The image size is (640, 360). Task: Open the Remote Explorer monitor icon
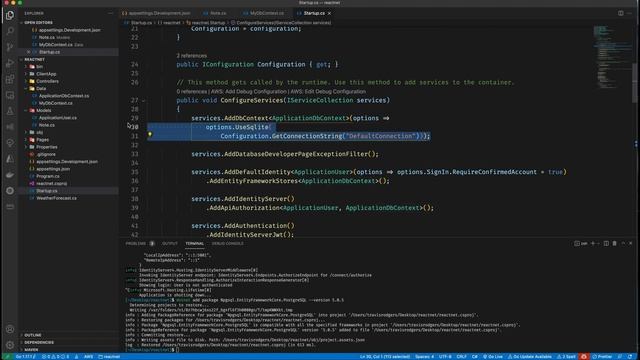[x=10, y=95]
